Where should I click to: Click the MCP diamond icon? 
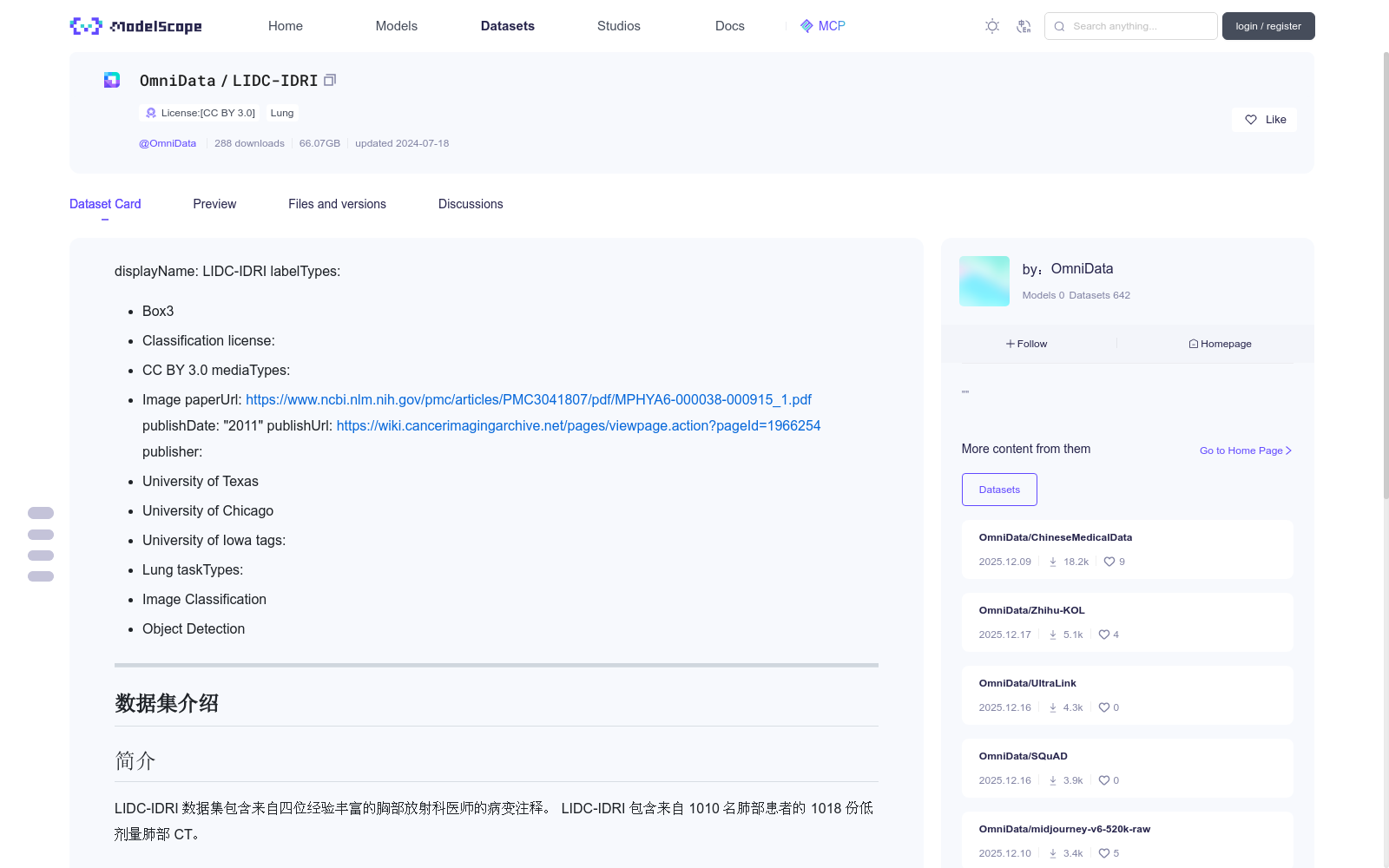tap(806, 26)
